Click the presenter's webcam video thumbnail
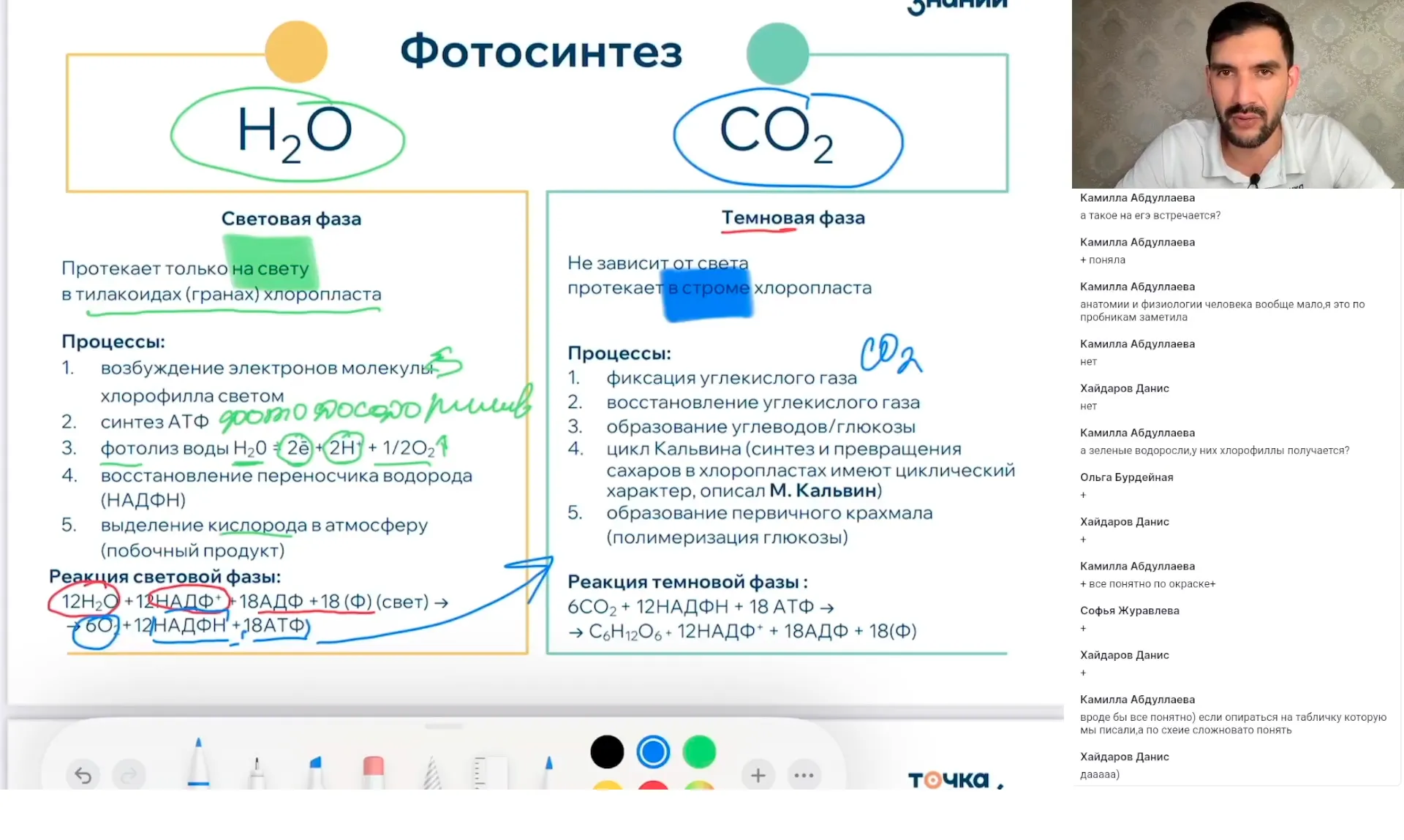This screenshot has width=1404, height=840. click(1237, 94)
